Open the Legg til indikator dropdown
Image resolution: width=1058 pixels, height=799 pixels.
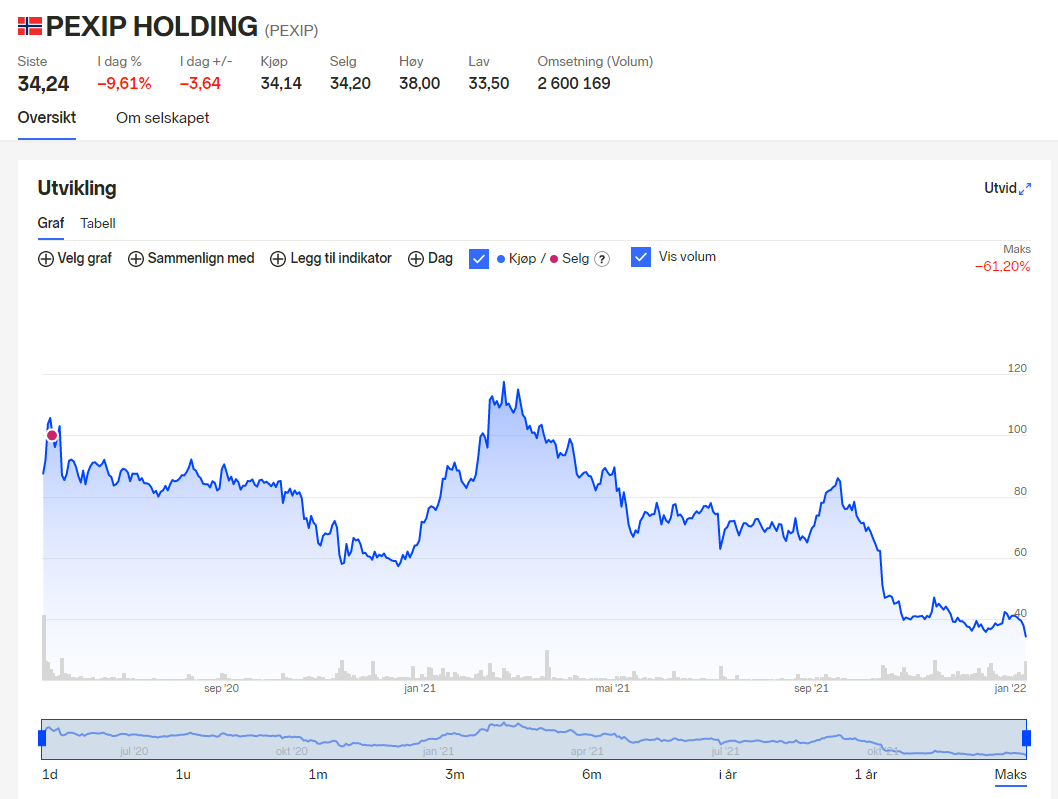[x=340, y=259]
